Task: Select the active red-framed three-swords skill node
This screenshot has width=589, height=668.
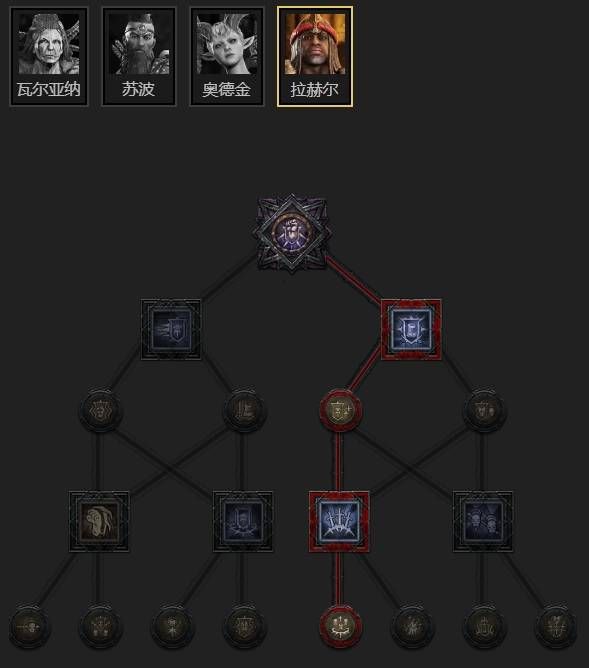Action: [339, 522]
